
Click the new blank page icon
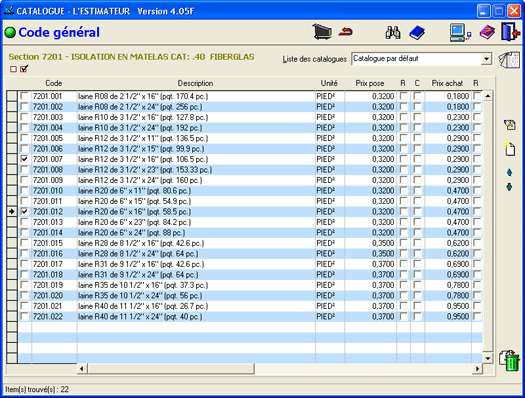click(x=509, y=148)
